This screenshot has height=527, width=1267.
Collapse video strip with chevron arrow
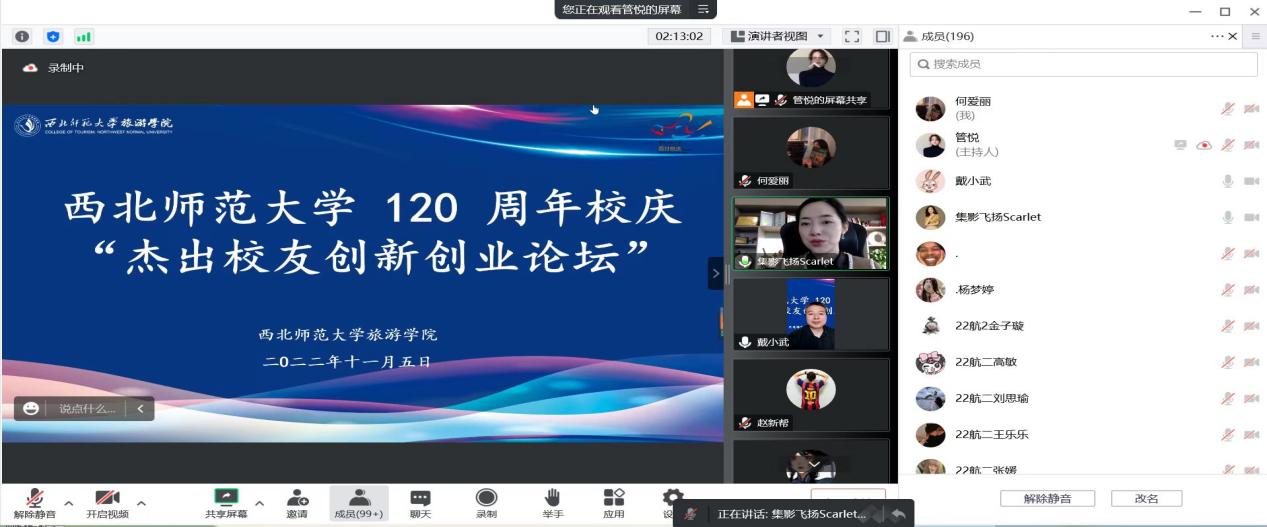[715, 272]
